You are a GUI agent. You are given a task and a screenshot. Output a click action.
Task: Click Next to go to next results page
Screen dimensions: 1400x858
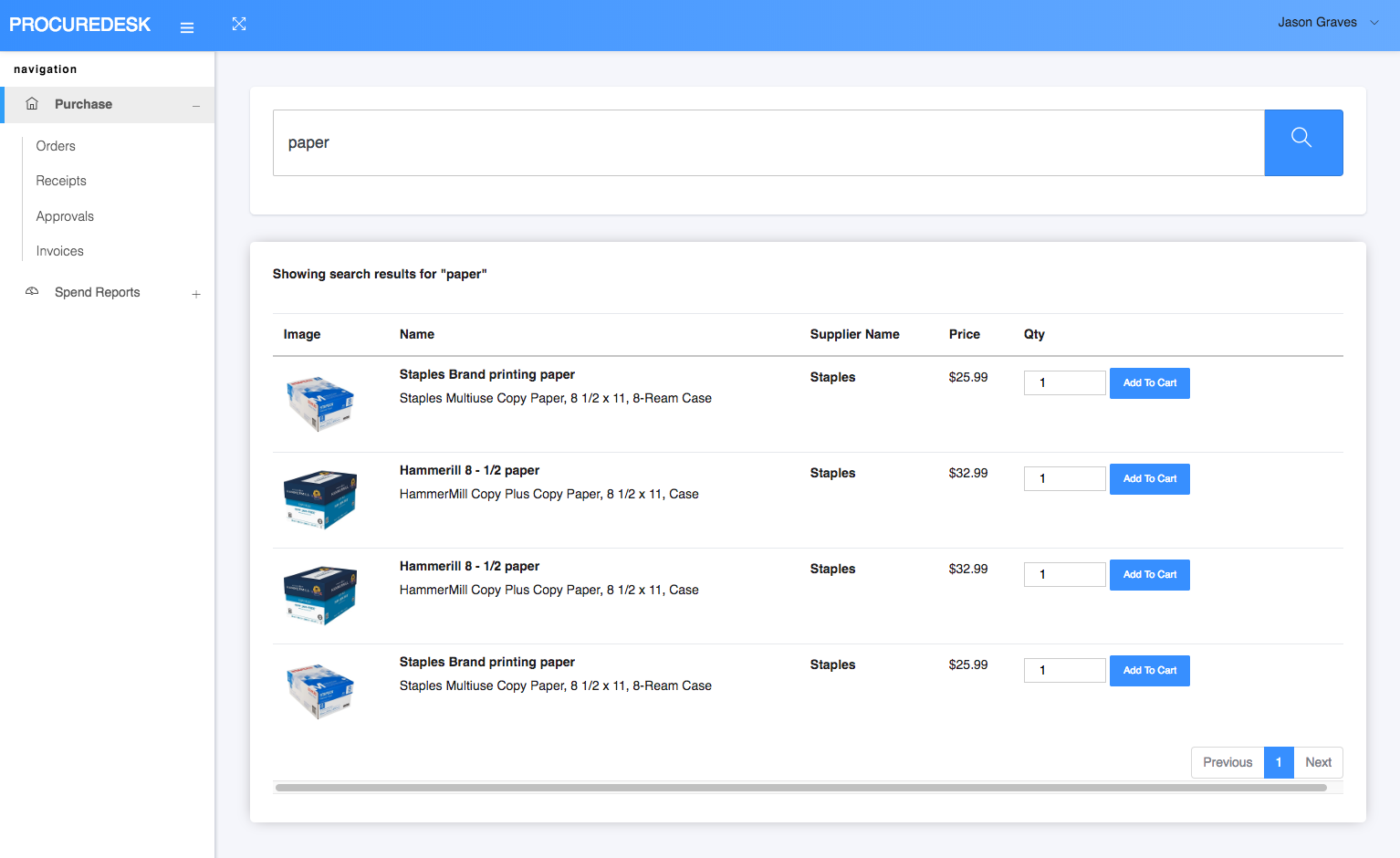coord(1318,762)
